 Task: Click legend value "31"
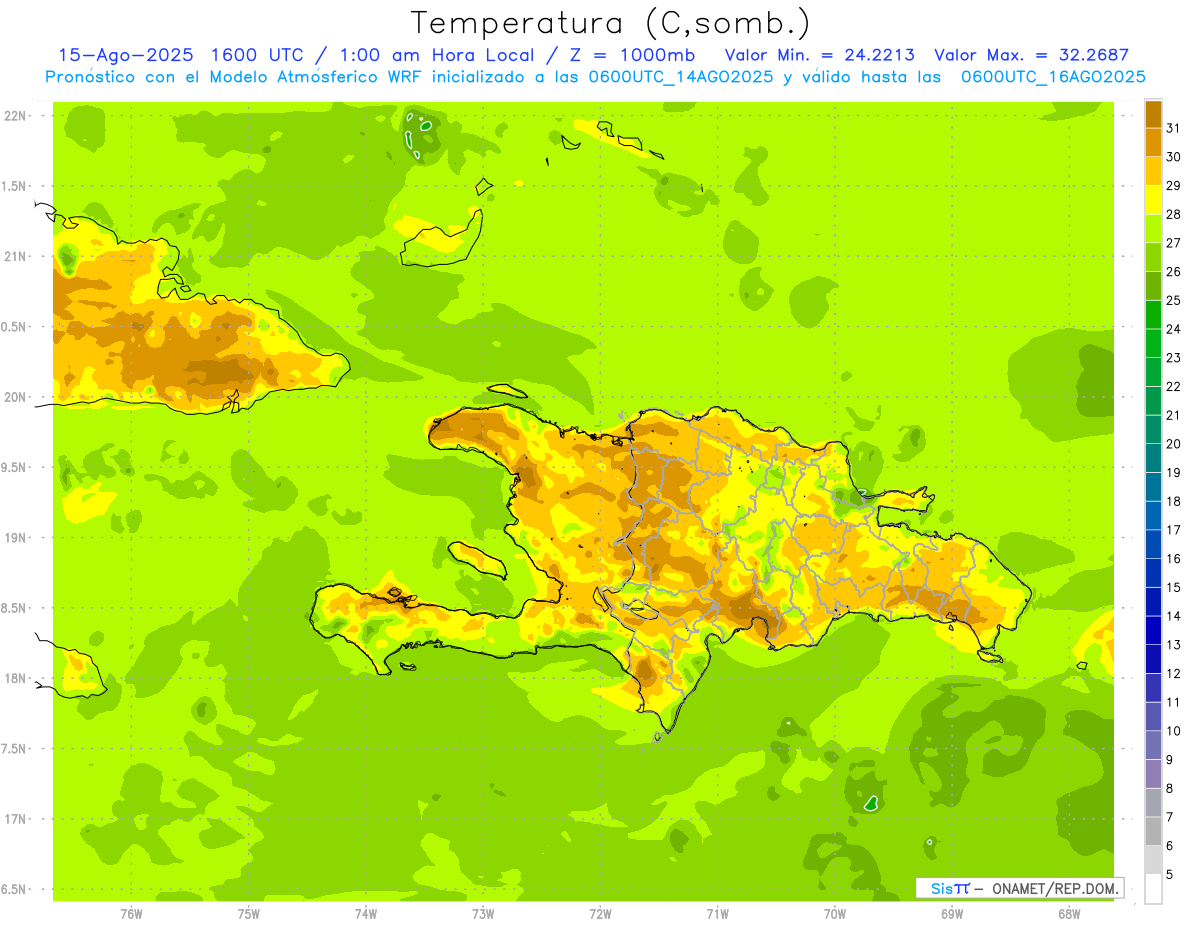point(1173,128)
